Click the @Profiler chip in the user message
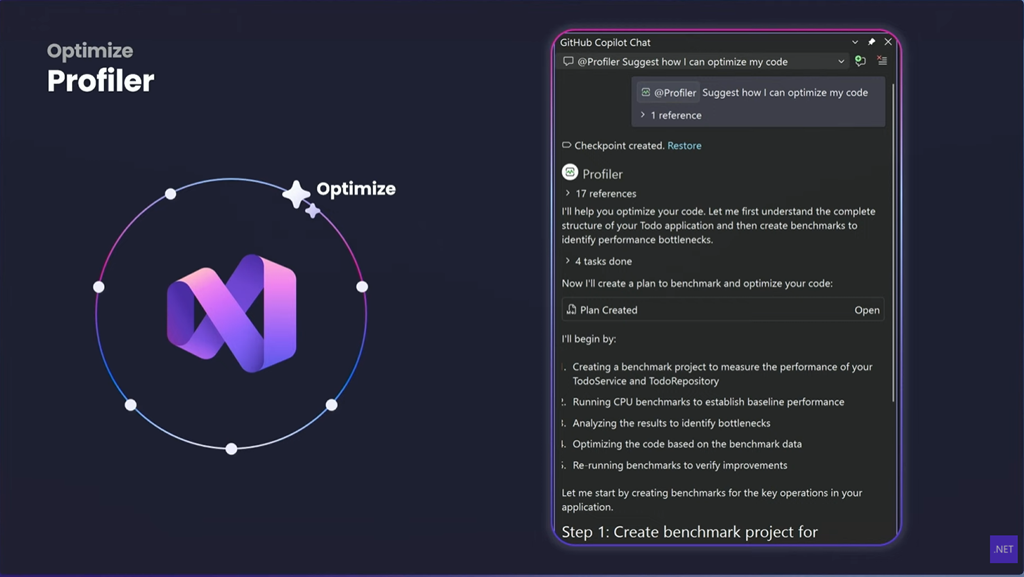The height and width of the screenshot is (577, 1024). (x=669, y=93)
